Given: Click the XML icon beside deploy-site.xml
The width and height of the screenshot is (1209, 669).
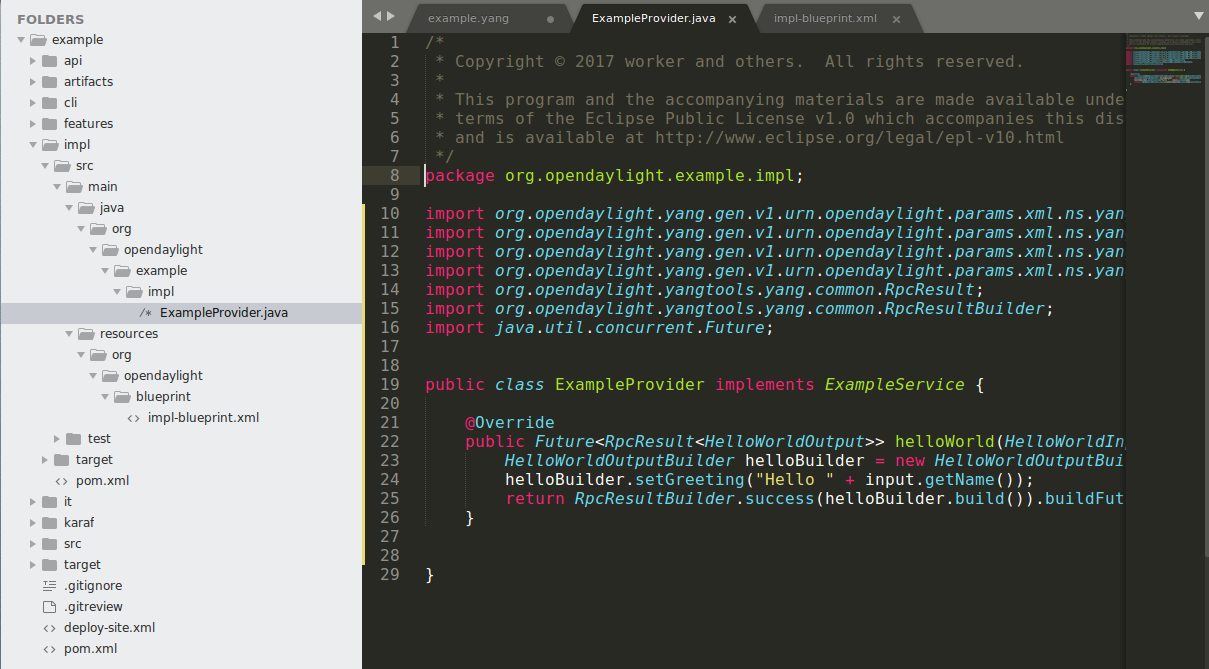Looking at the screenshot, I should click(x=49, y=628).
